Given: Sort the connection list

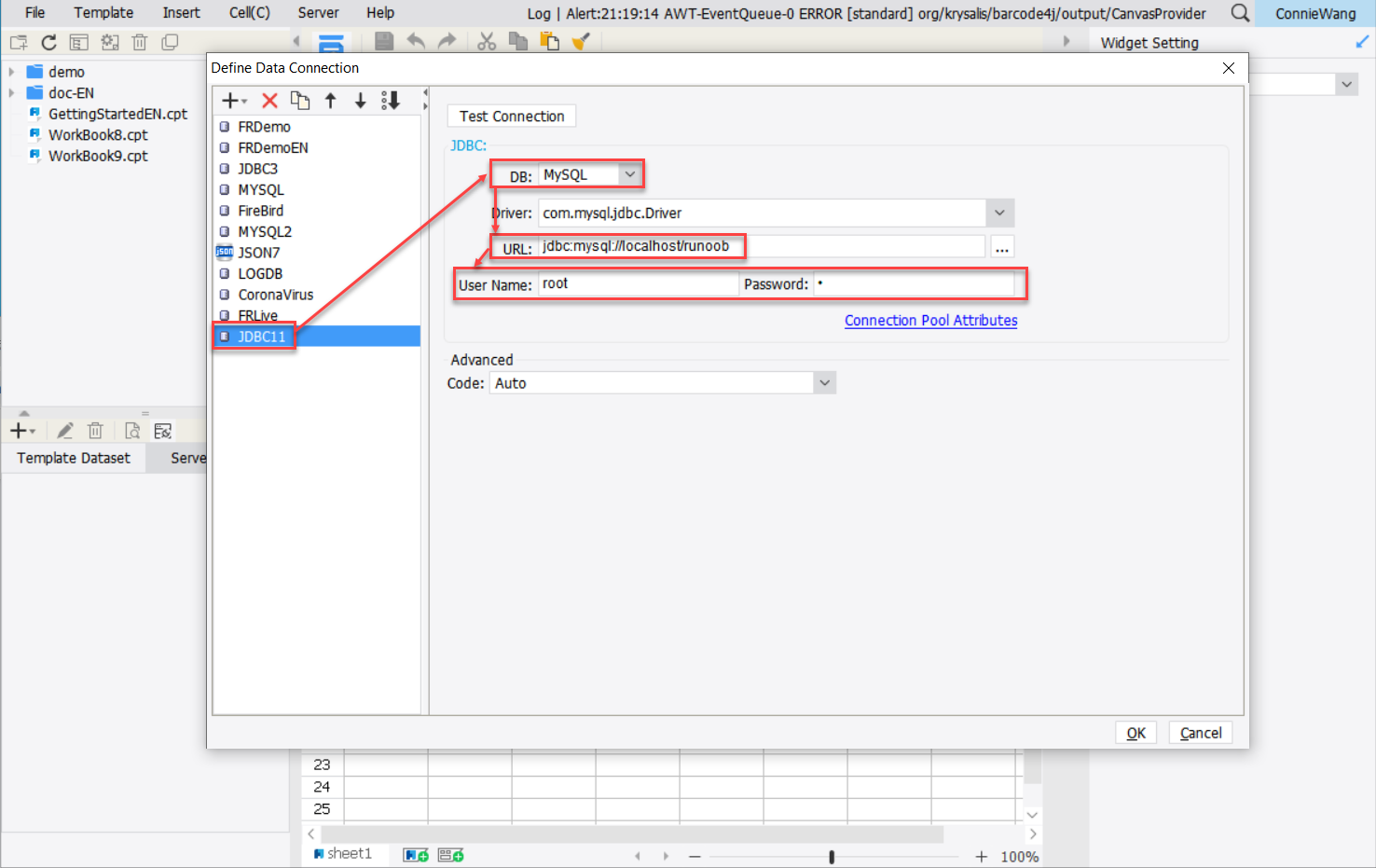Looking at the screenshot, I should pyautogui.click(x=391, y=100).
